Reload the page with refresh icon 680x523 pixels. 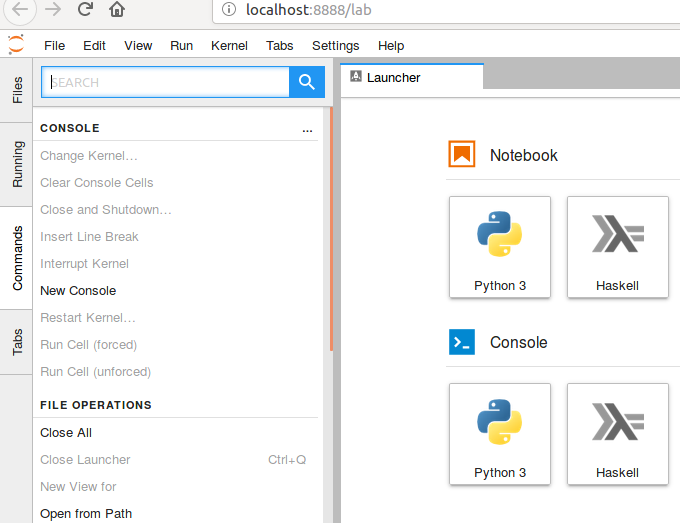point(85,9)
